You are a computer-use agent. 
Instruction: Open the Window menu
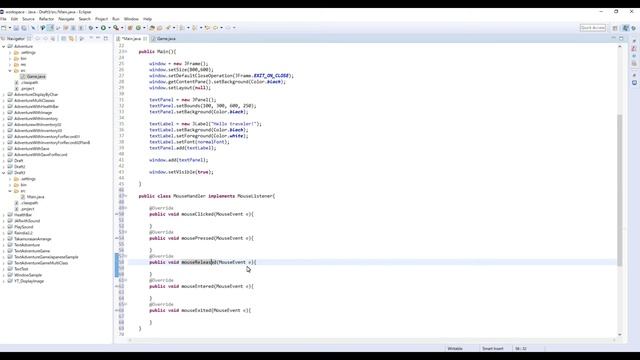pos(131,19)
